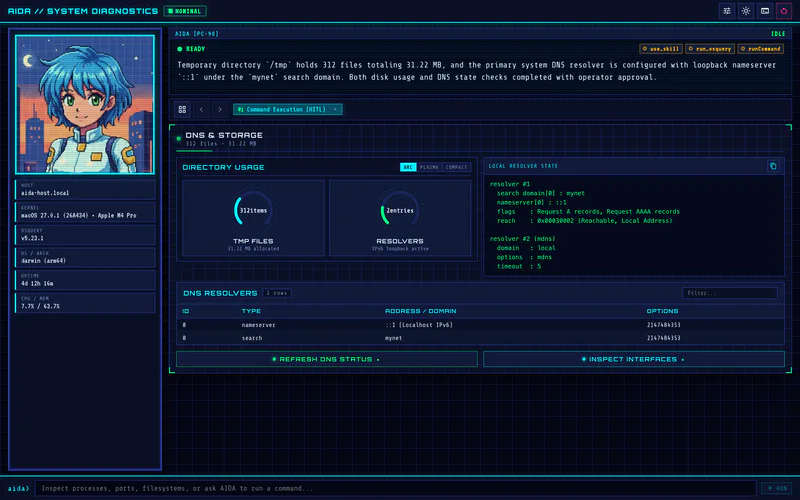
Task: Switch directory usage view to COMPACT
Action: (x=456, y=167)
